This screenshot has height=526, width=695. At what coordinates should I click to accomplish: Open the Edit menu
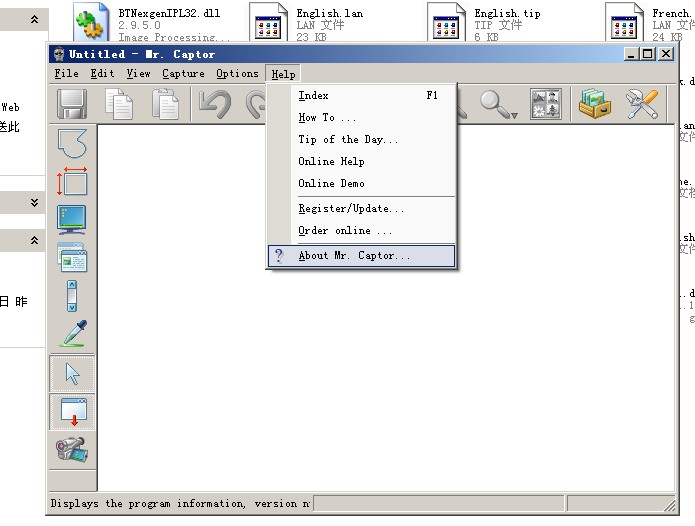click(x=102, y=74)
